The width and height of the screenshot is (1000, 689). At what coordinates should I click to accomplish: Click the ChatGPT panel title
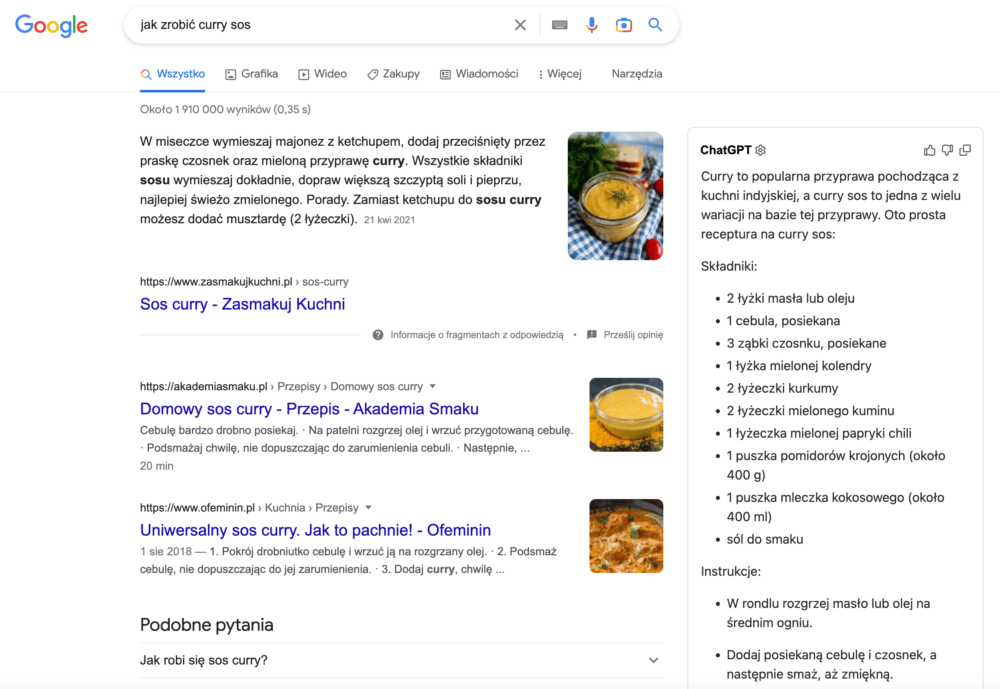[726, 151]
